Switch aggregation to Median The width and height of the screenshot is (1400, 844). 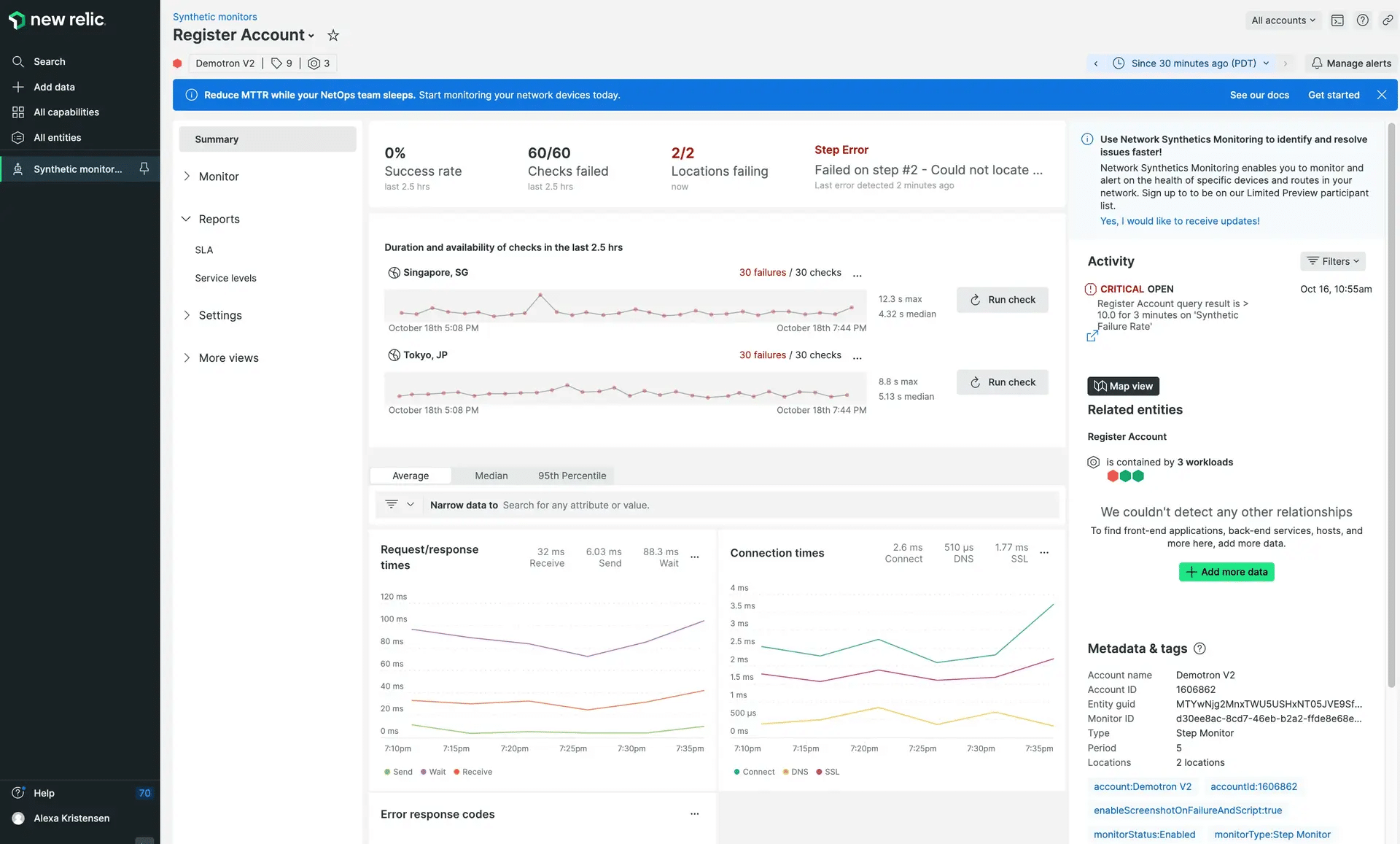click(x=491, y=475)
